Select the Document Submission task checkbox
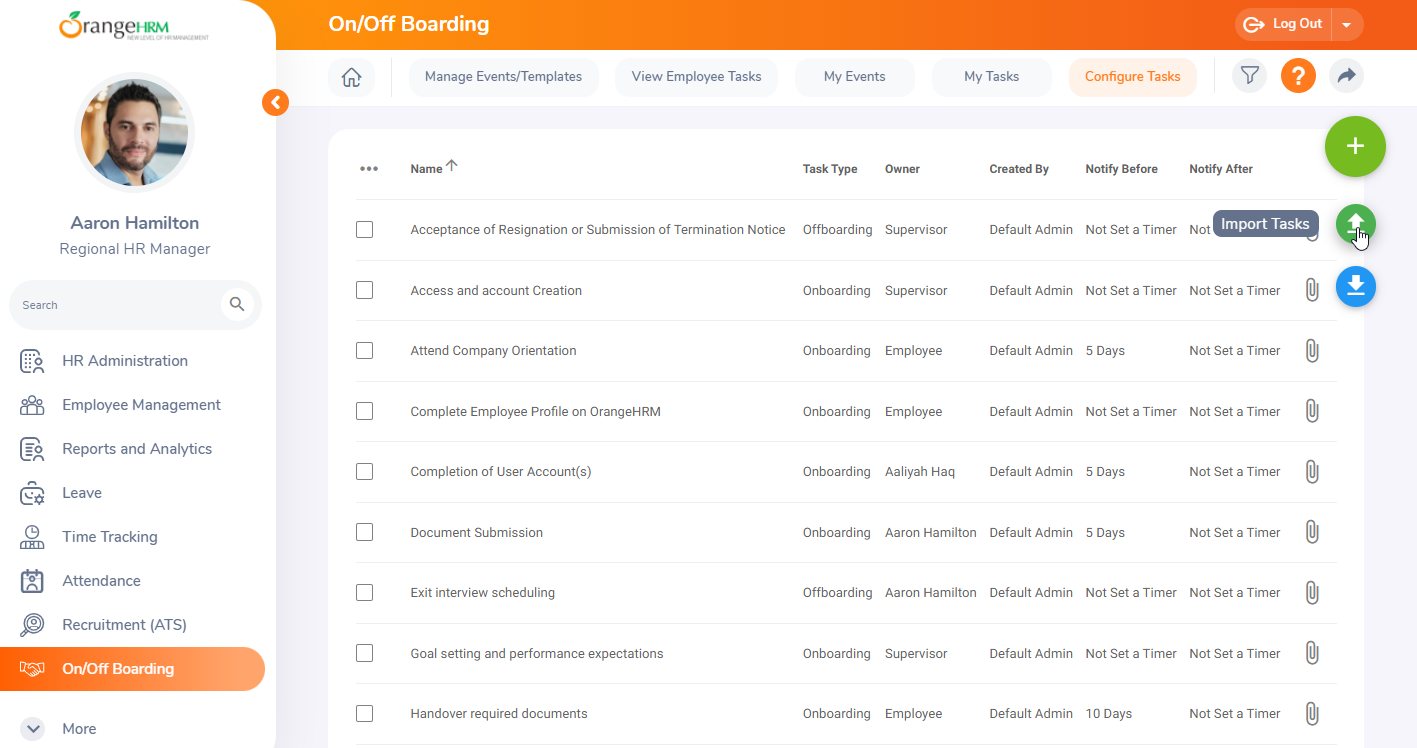 point(365,532)
